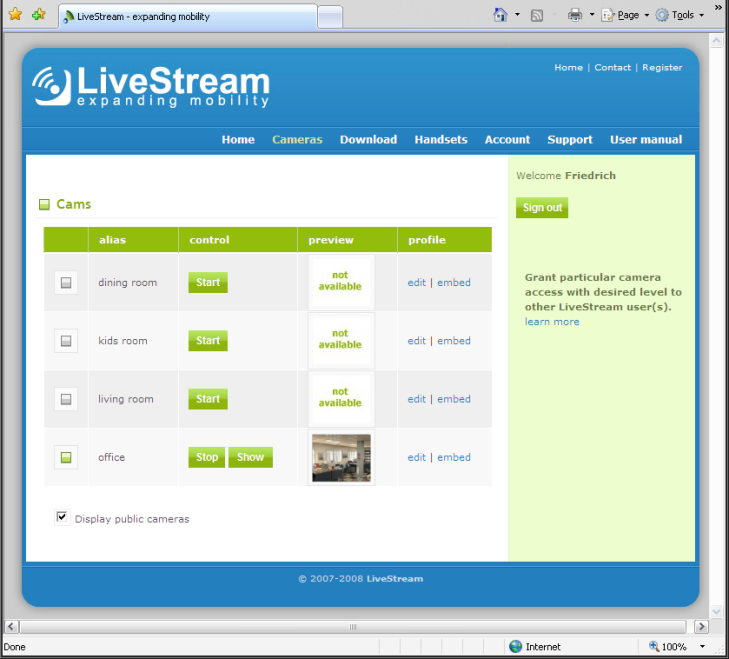Expand the Print dropdown arrow
Viewport: 729px width, 659px height.
592,15
